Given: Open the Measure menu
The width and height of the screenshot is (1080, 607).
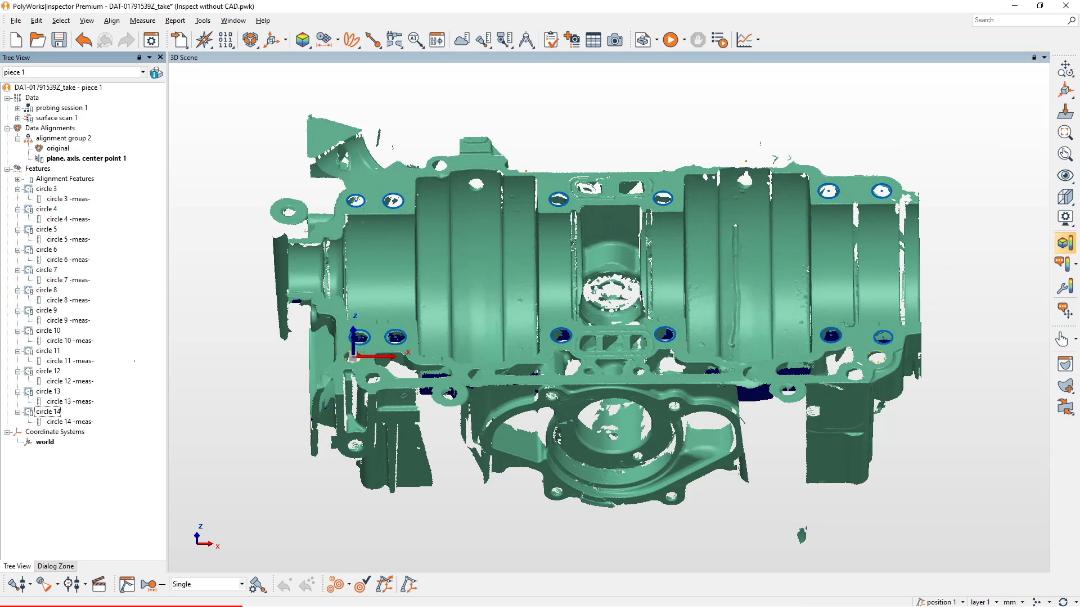Looking at the screenshot, I should [143, 21].
